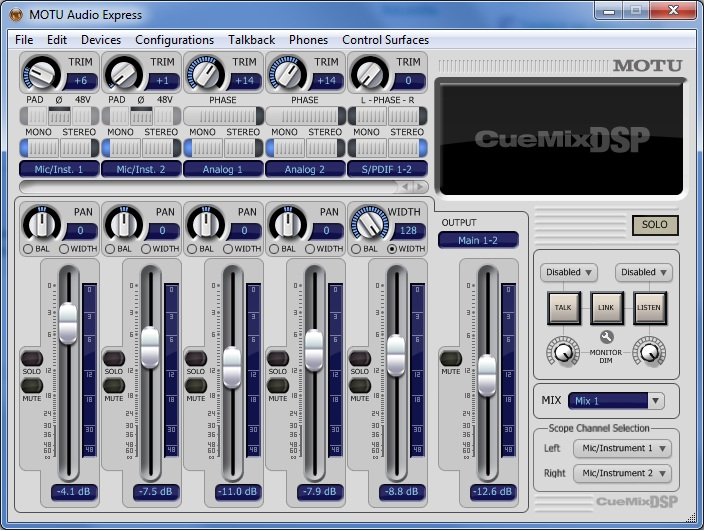This screenshot has height=531, width=706.
Task: Select the S/PDIF 1-2 channel label
Action: (x=387, y=169)
